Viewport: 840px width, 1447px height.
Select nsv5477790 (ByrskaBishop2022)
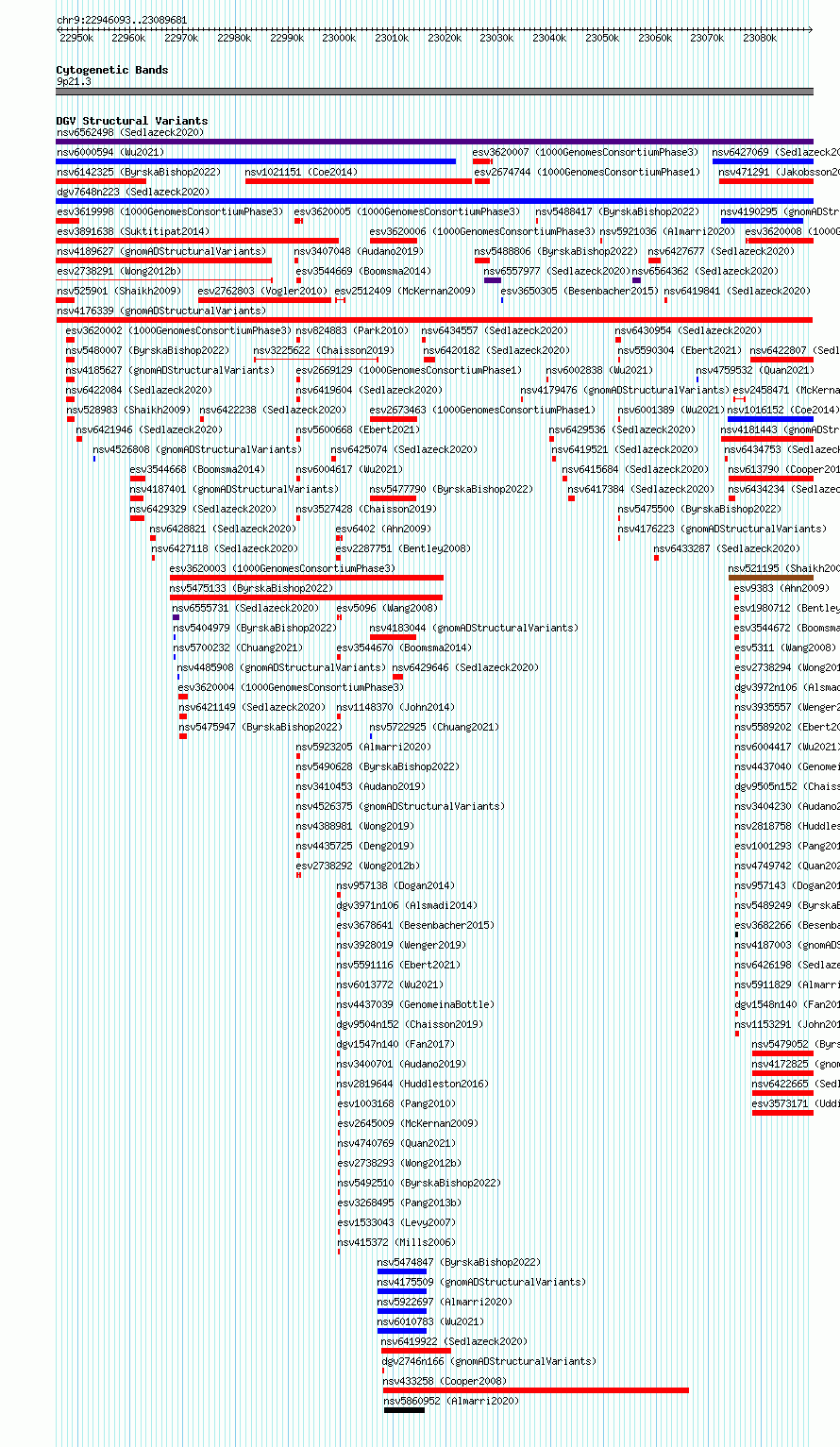tap(451, 489)
